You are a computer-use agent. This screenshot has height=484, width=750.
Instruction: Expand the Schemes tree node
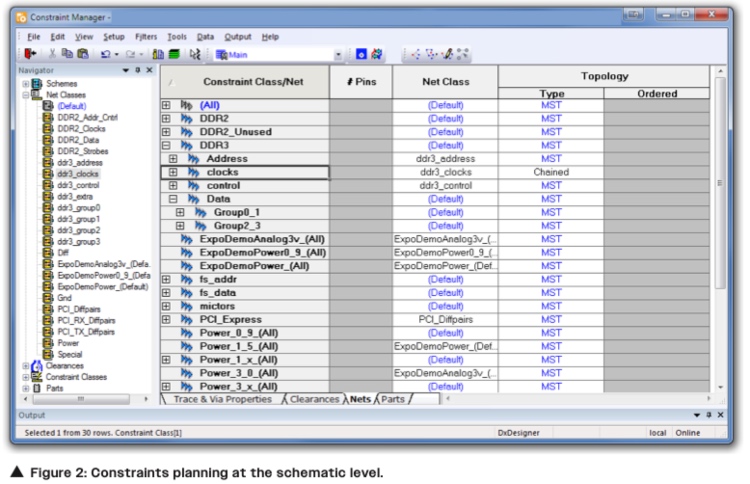(25, 84)
